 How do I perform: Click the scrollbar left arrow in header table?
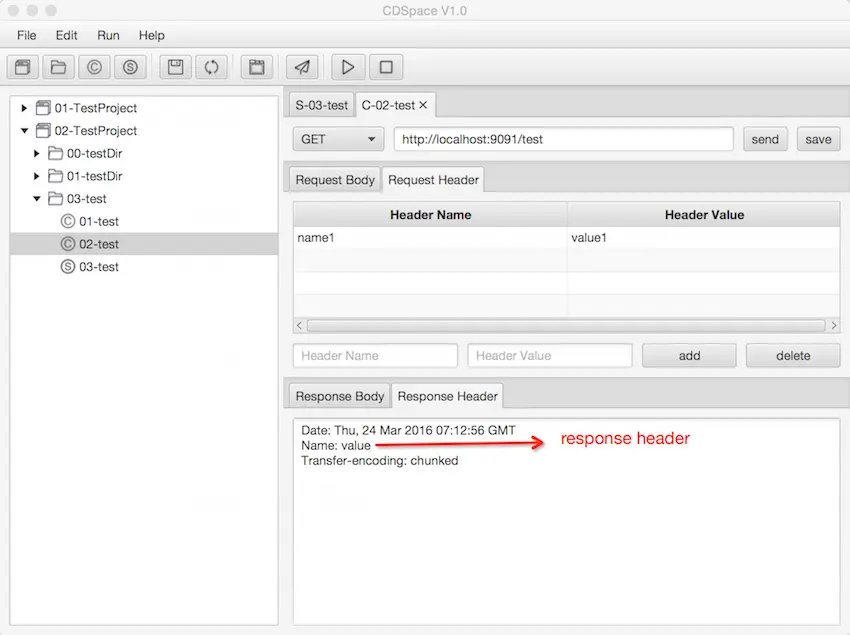coord(299,325)
